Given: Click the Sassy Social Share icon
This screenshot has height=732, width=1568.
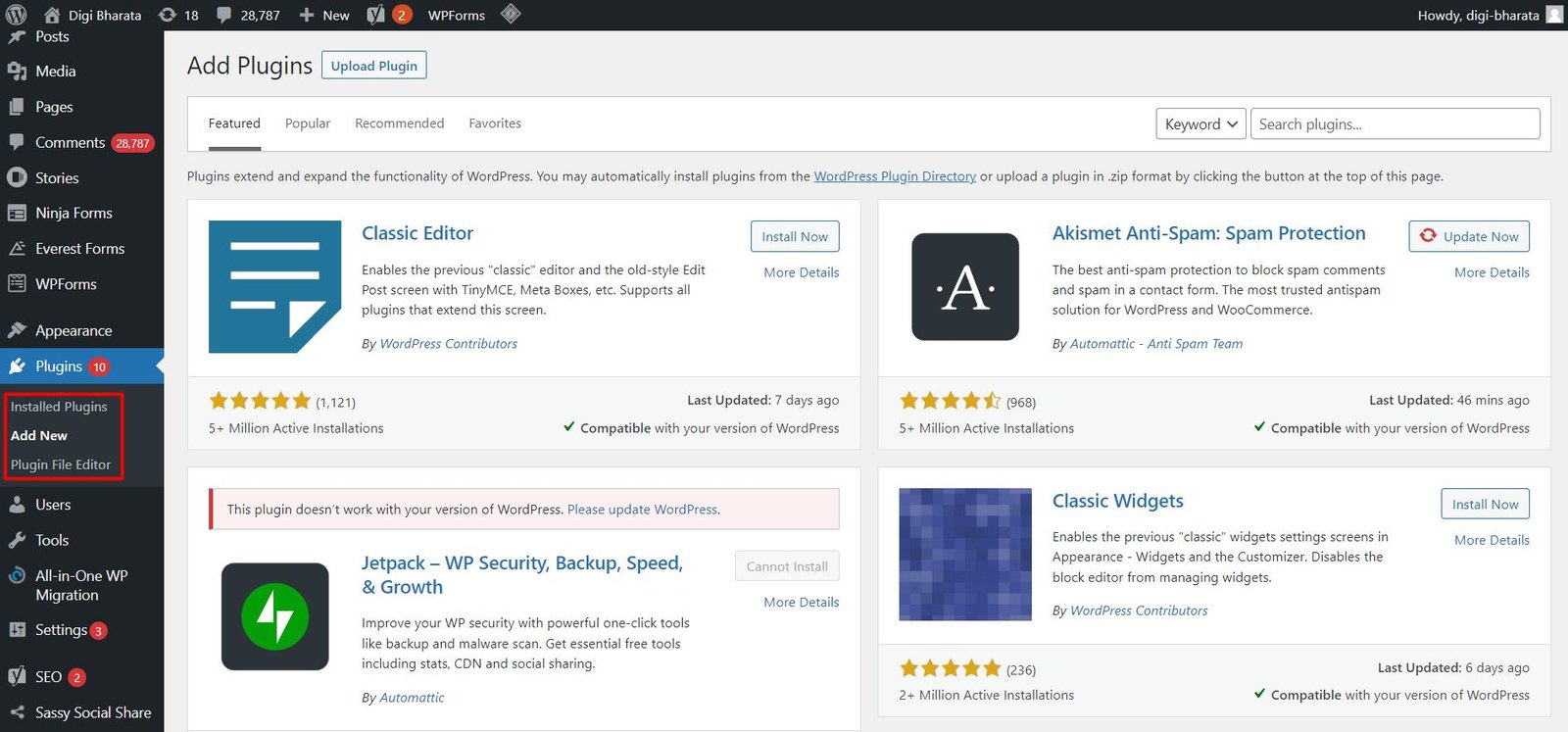Looking at the screenshot, I should [x=17, y=712].
